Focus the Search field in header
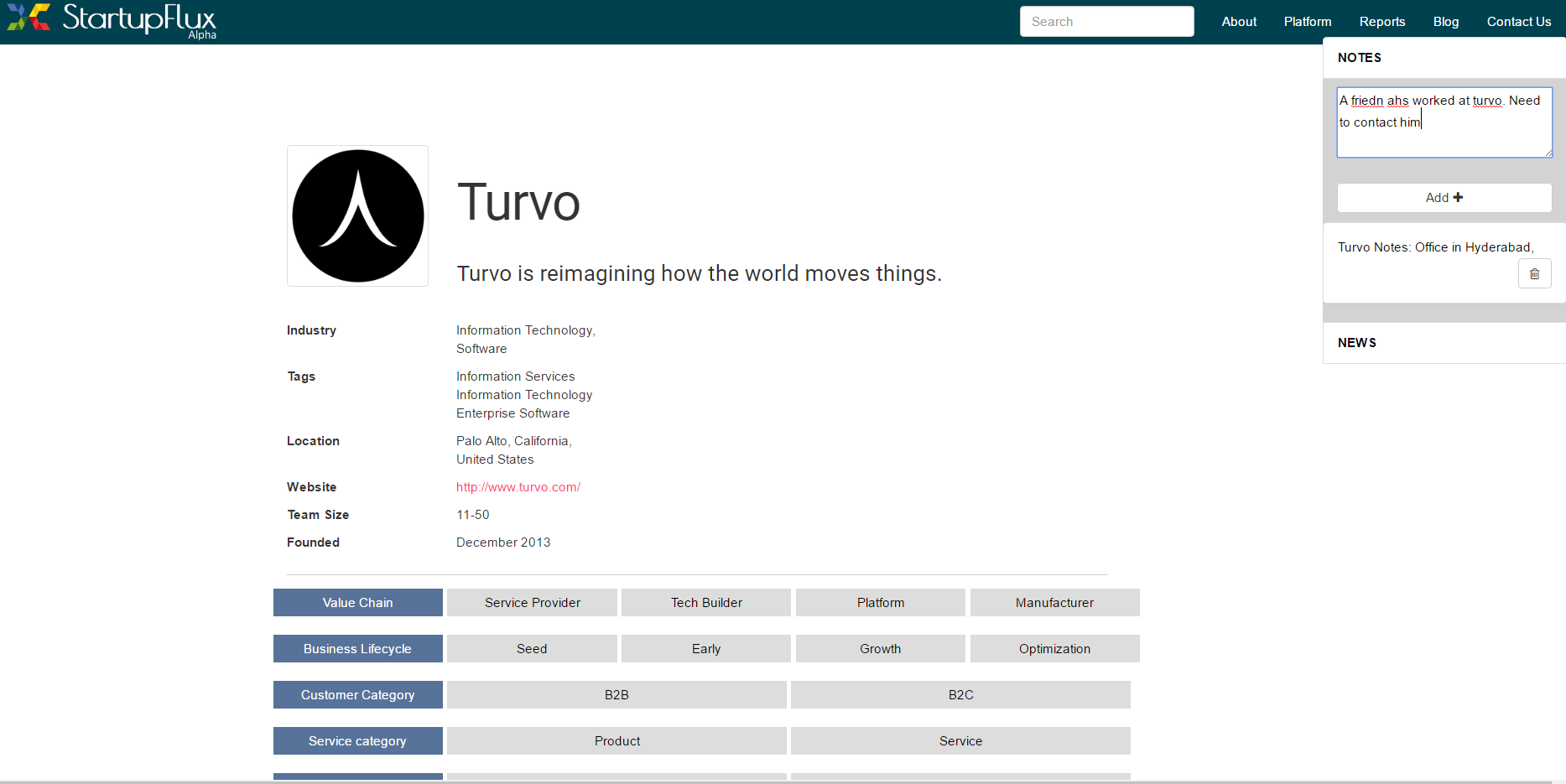 [x=1106, y=22]
